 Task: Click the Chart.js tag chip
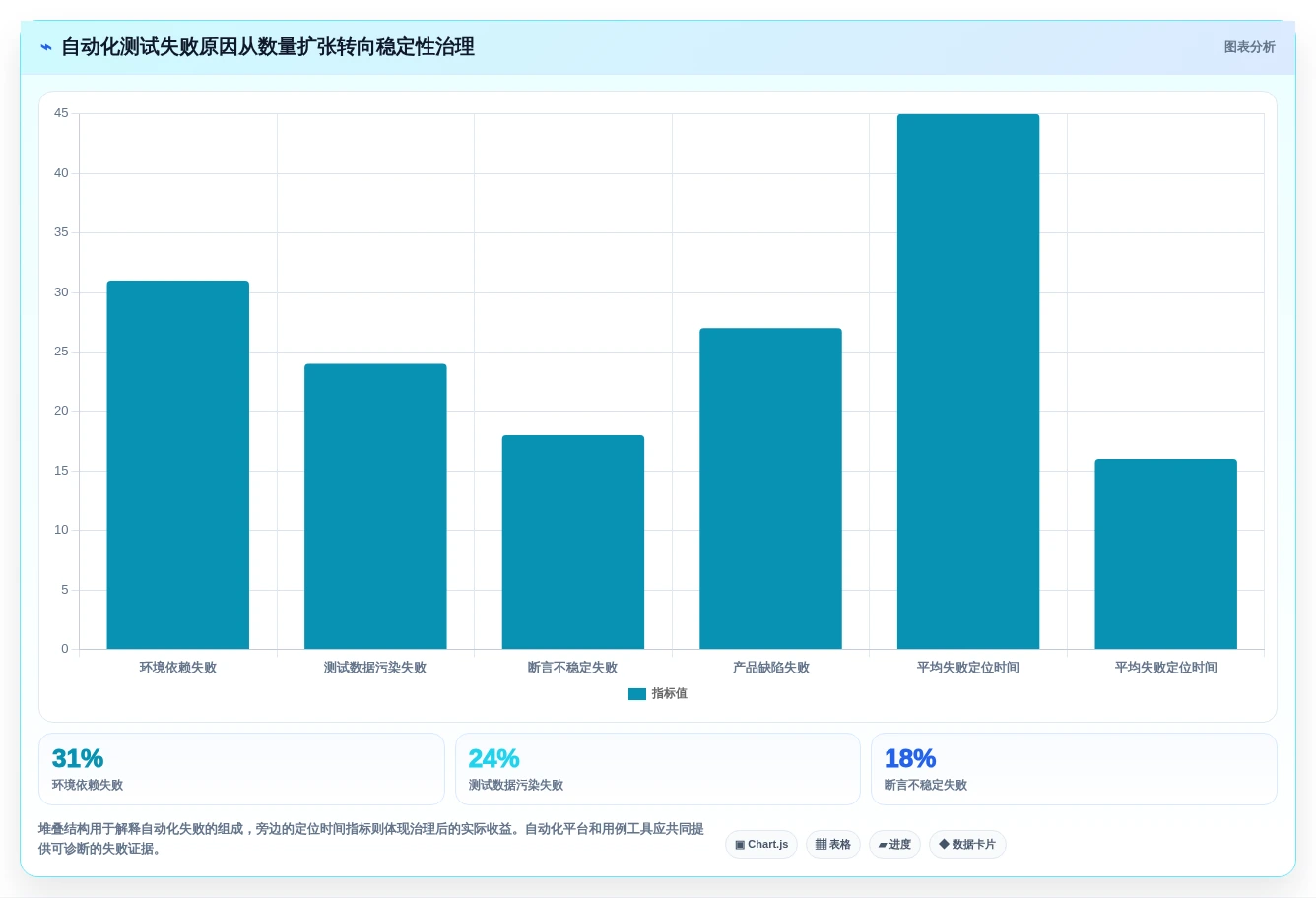pos(761,845)
